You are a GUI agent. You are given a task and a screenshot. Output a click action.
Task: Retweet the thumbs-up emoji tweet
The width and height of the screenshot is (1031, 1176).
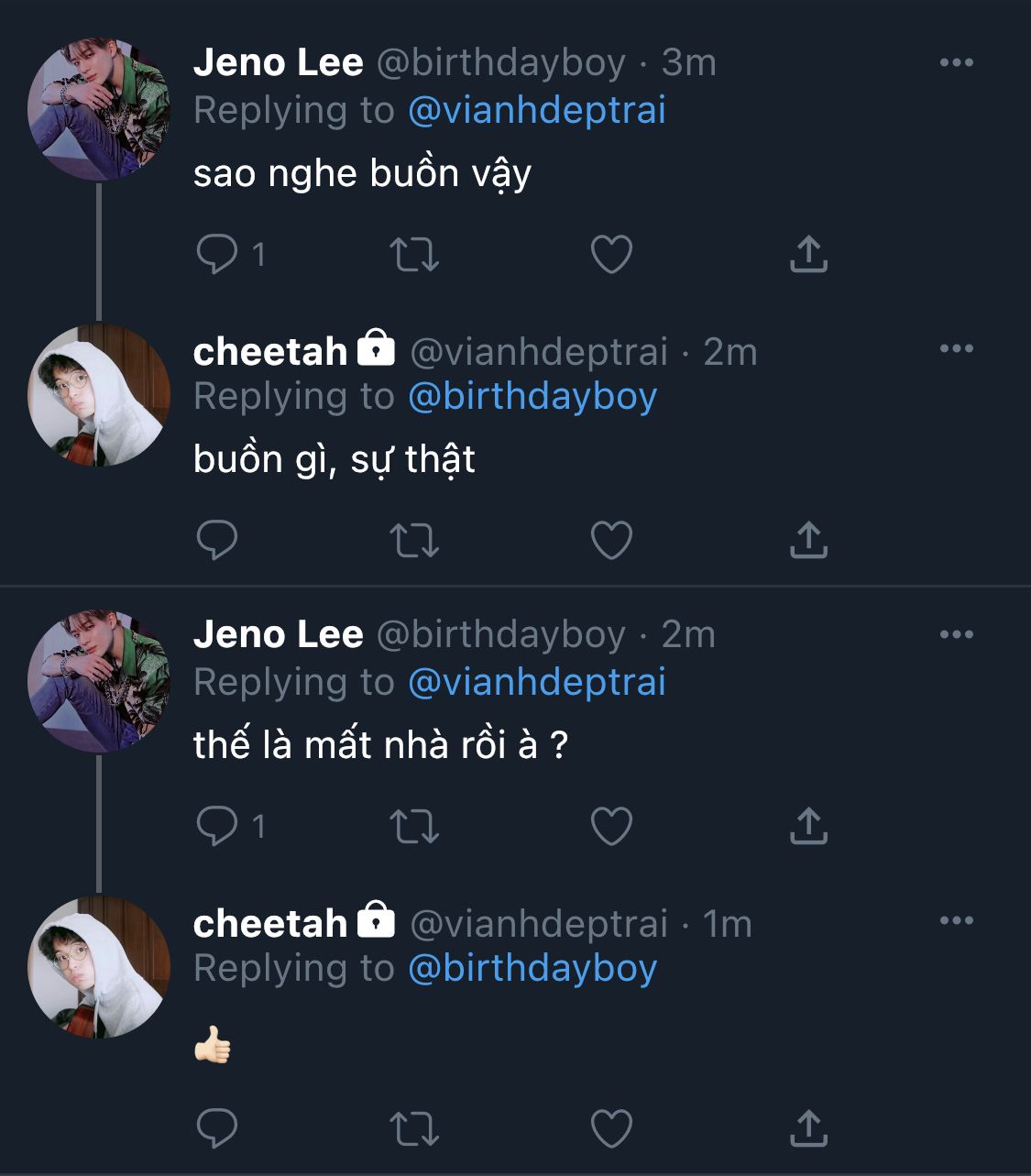point(414,1128)
